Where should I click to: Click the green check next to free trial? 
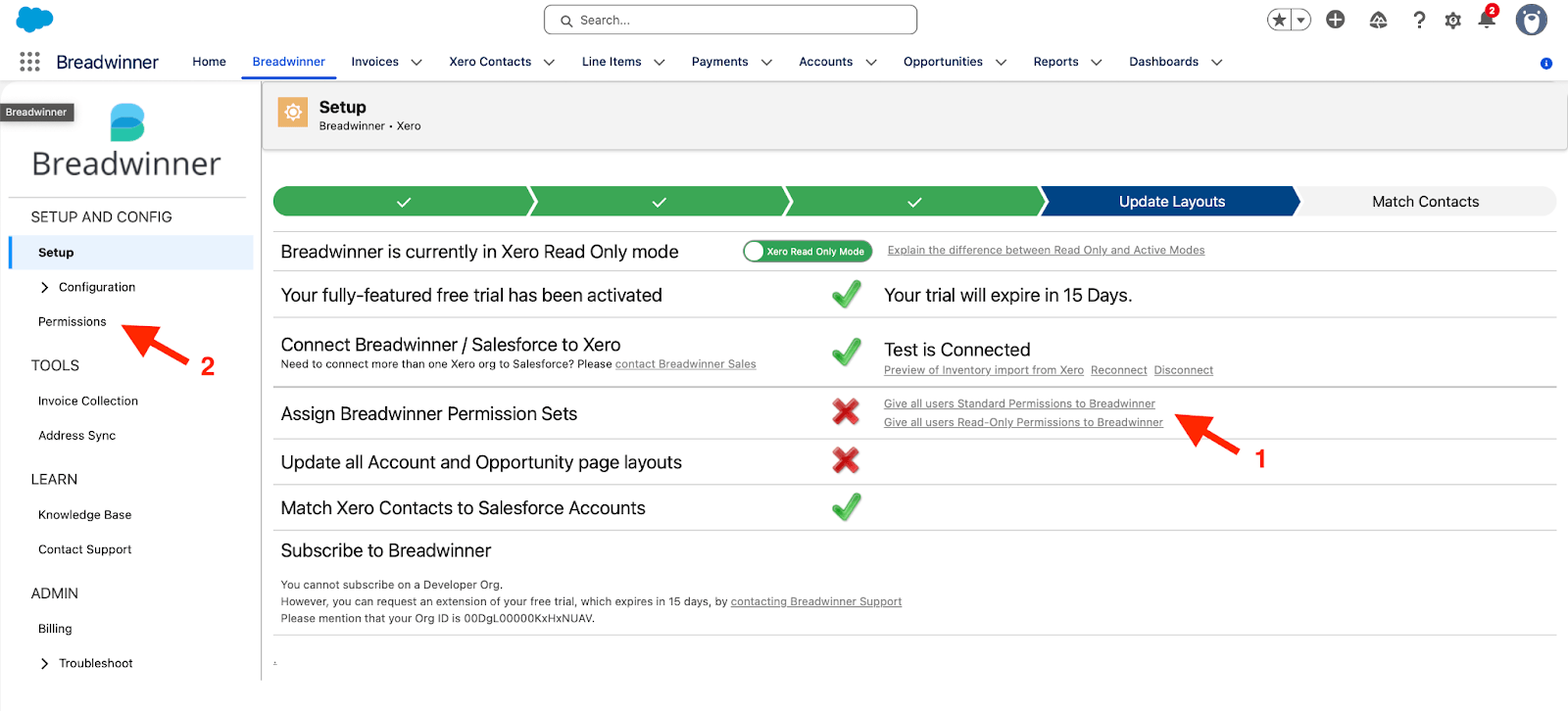click(x=847, y=294)
